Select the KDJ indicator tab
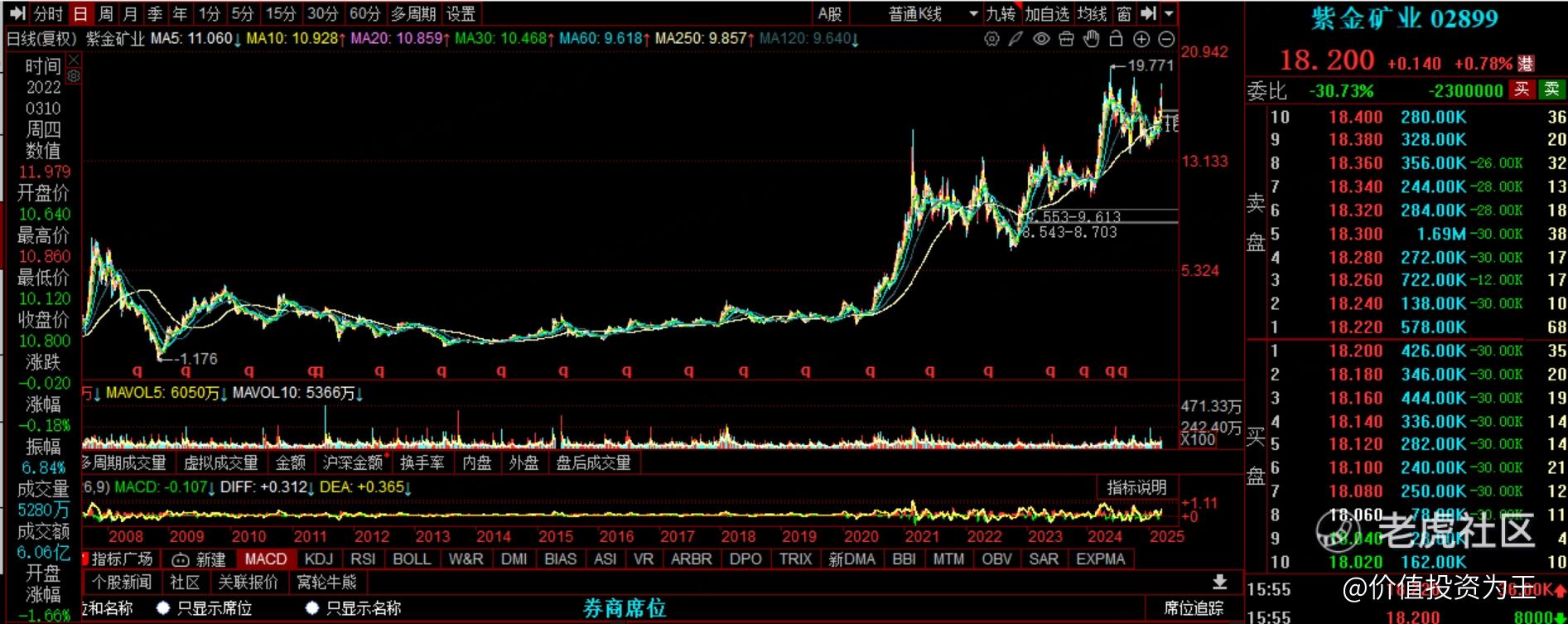Screen dimensions: 1568x624 click(x=319, y=559)
